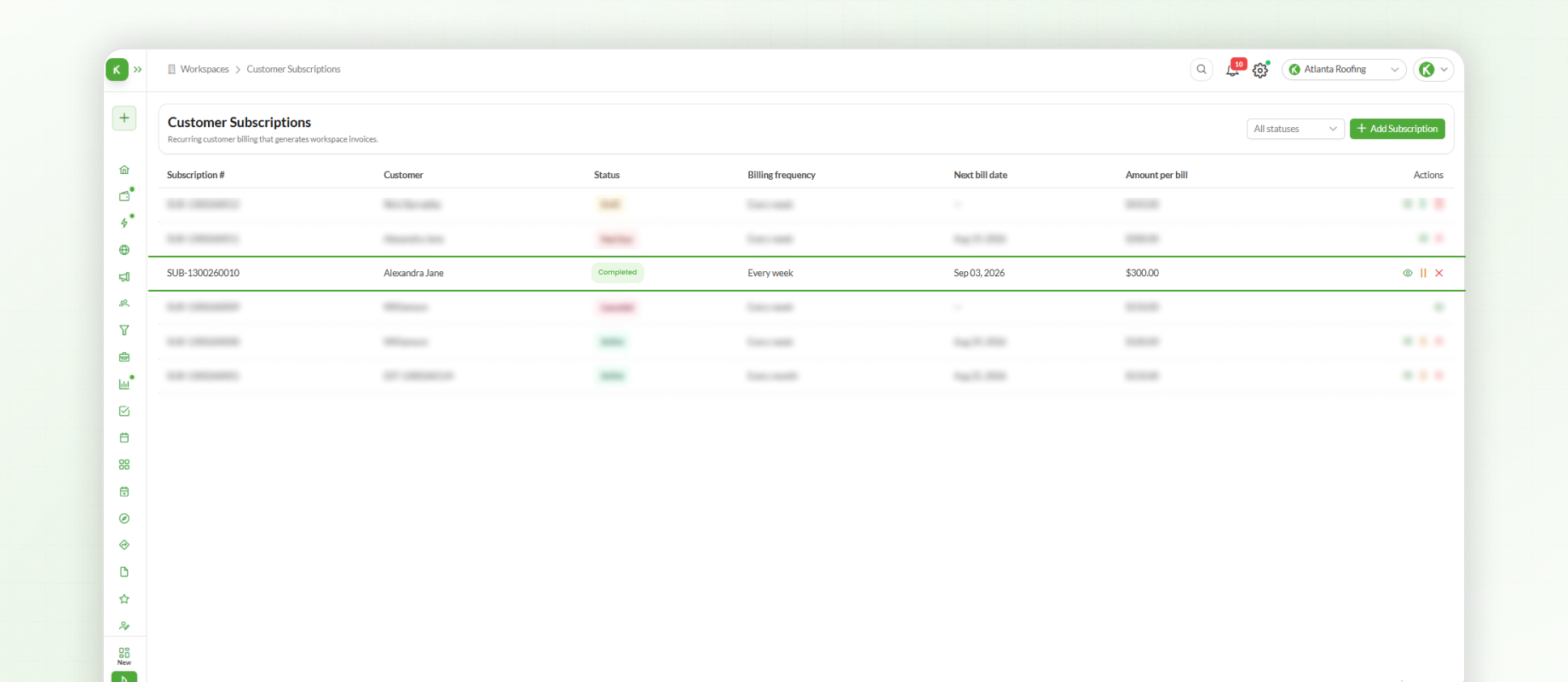The width and height of the screenshot is (1568, 682).
Task: Cancel subscription SUB-1300260010 with red X
Action: click(x=1439, y=273)
